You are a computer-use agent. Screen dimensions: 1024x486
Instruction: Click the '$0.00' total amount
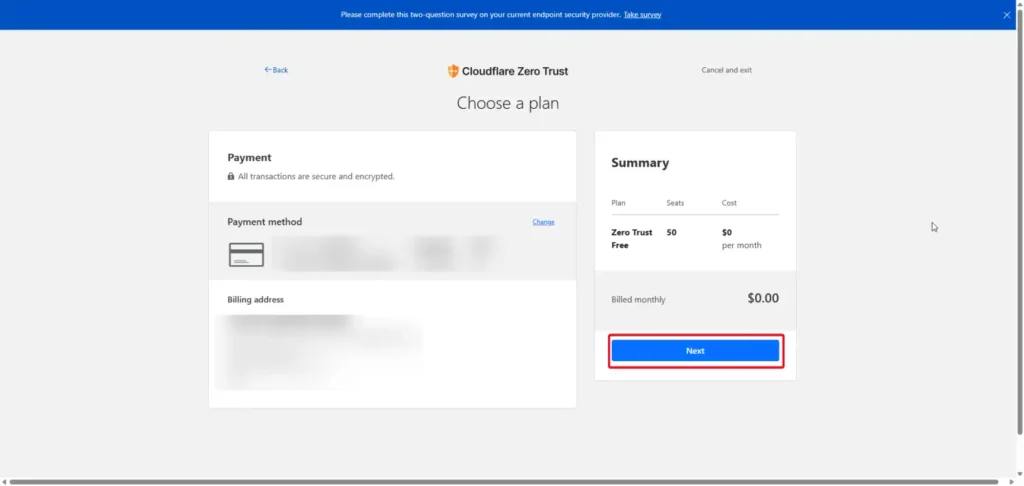pyautogui.click(x=763, y=299)
